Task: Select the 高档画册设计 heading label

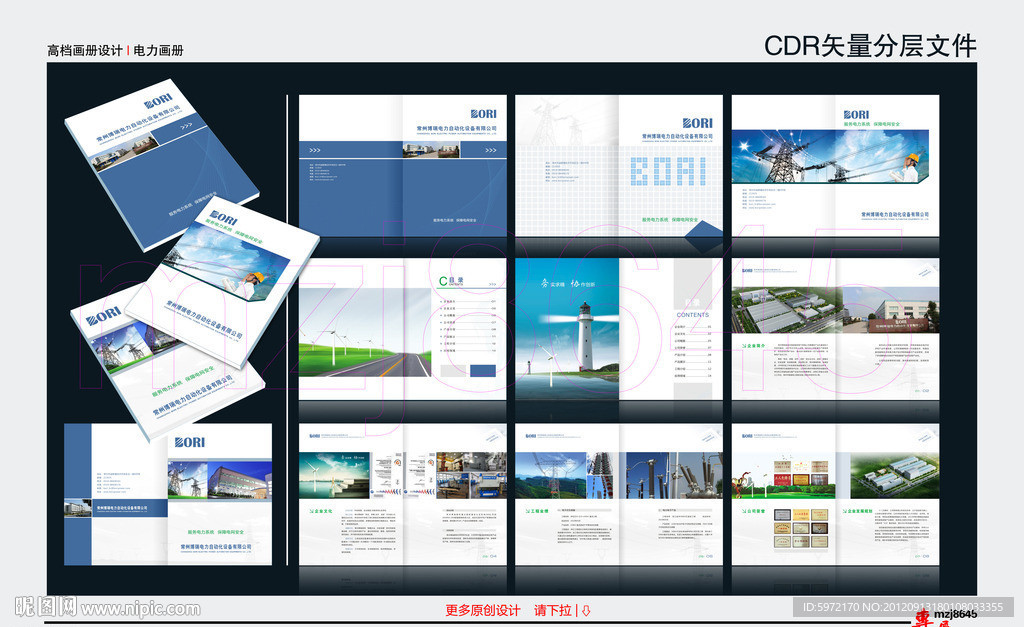Action: (x=85, y=50)
